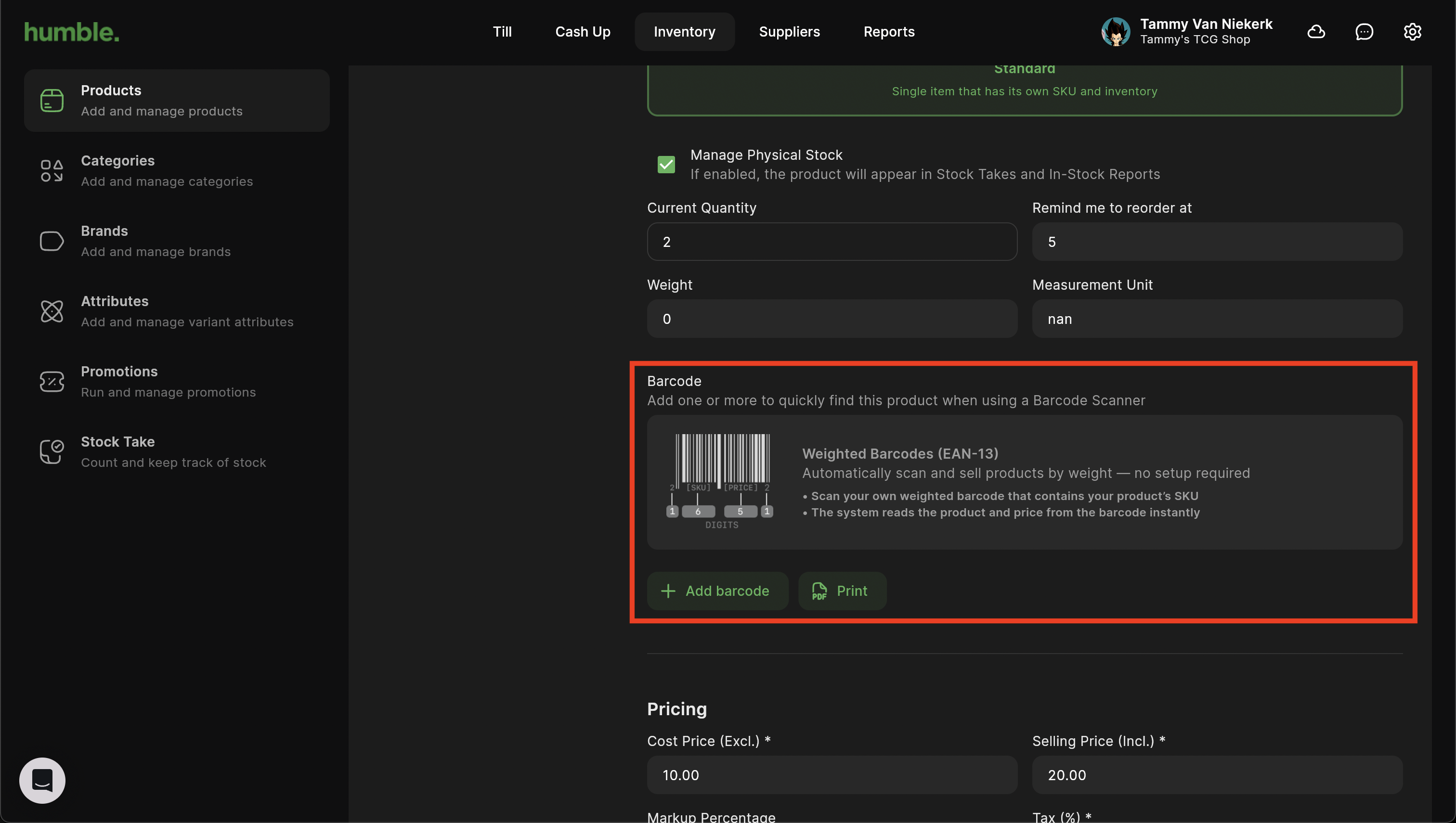Click the Attributes atom icon
The image size is (1456, 823).
click(52, 311)
